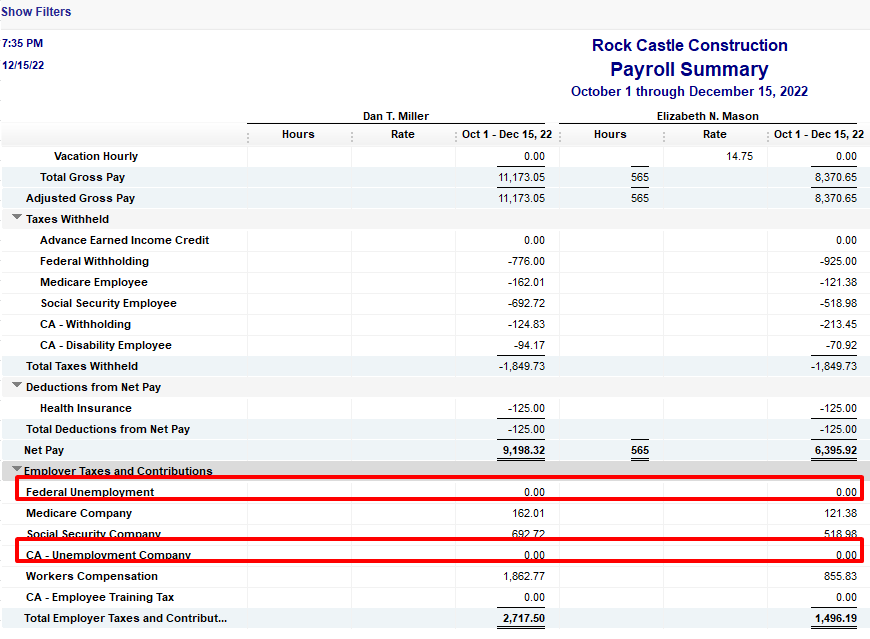The width and height of the screenshot is (870, 639).
Task: Open Dan T. Miller's Net Pay amount 9,198.32
Action: [521, 451]
